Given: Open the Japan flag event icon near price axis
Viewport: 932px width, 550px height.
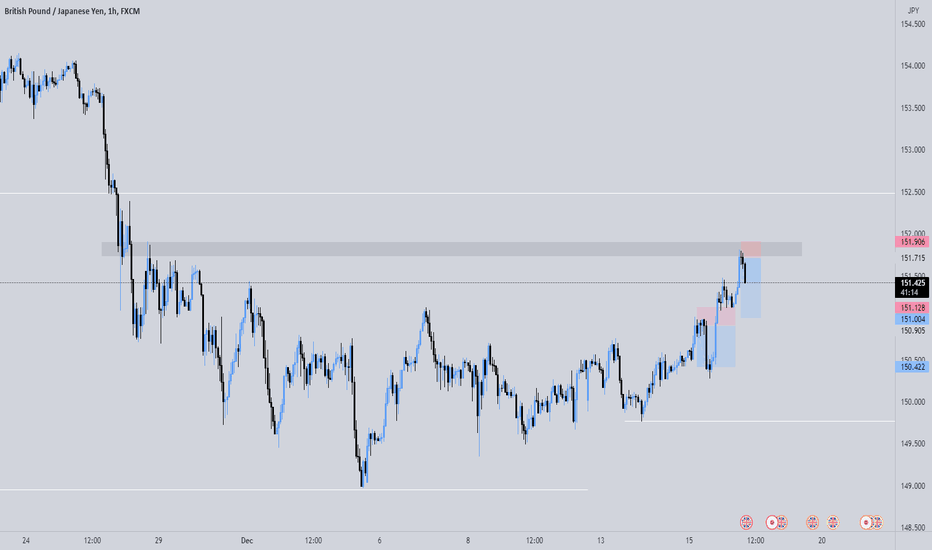Looking at the screenshot, I should click(866, 523).
